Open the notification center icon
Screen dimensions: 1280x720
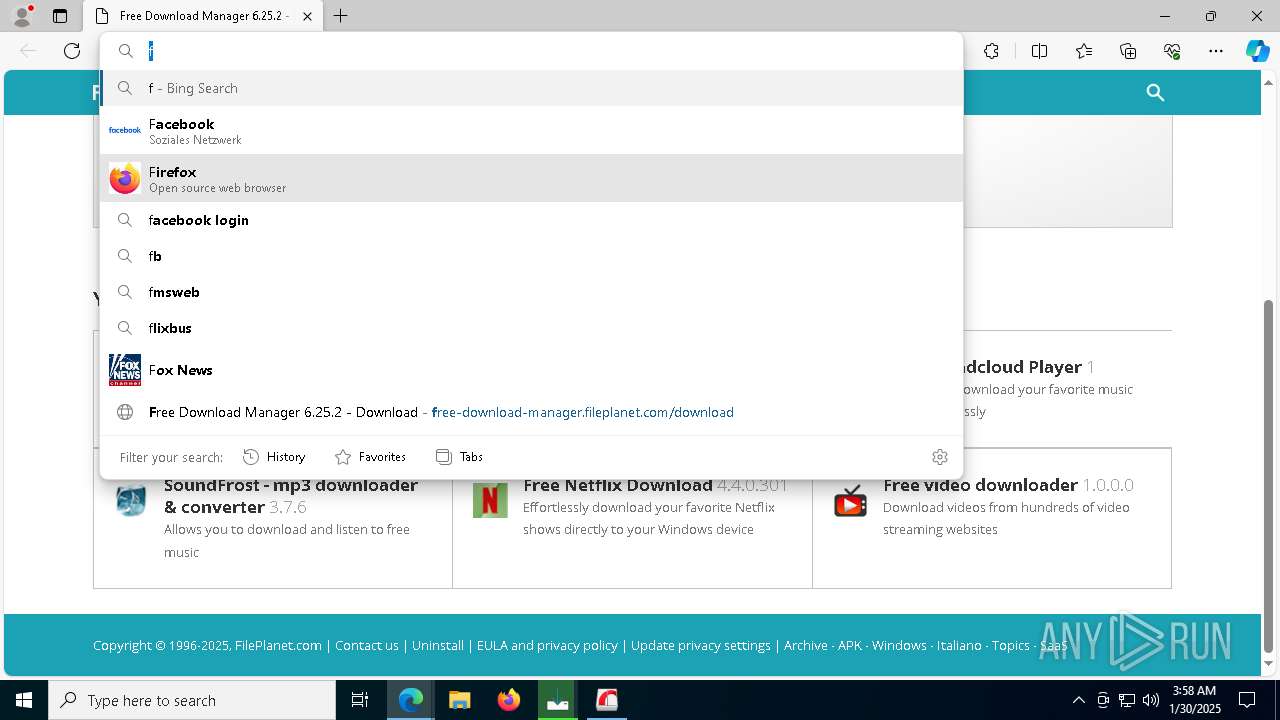pos(1247,700)
